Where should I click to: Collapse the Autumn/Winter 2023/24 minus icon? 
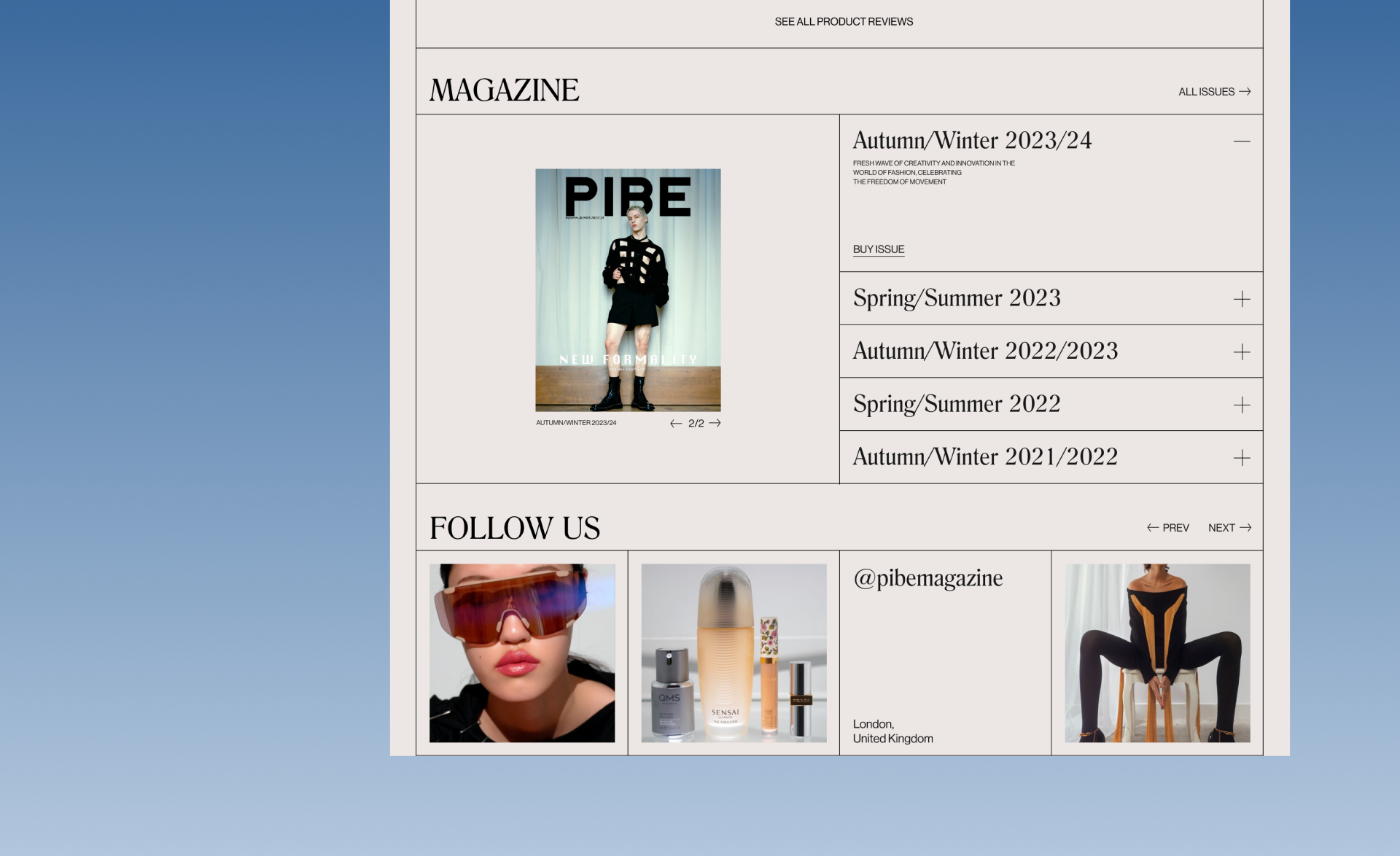pos(1241,141)
